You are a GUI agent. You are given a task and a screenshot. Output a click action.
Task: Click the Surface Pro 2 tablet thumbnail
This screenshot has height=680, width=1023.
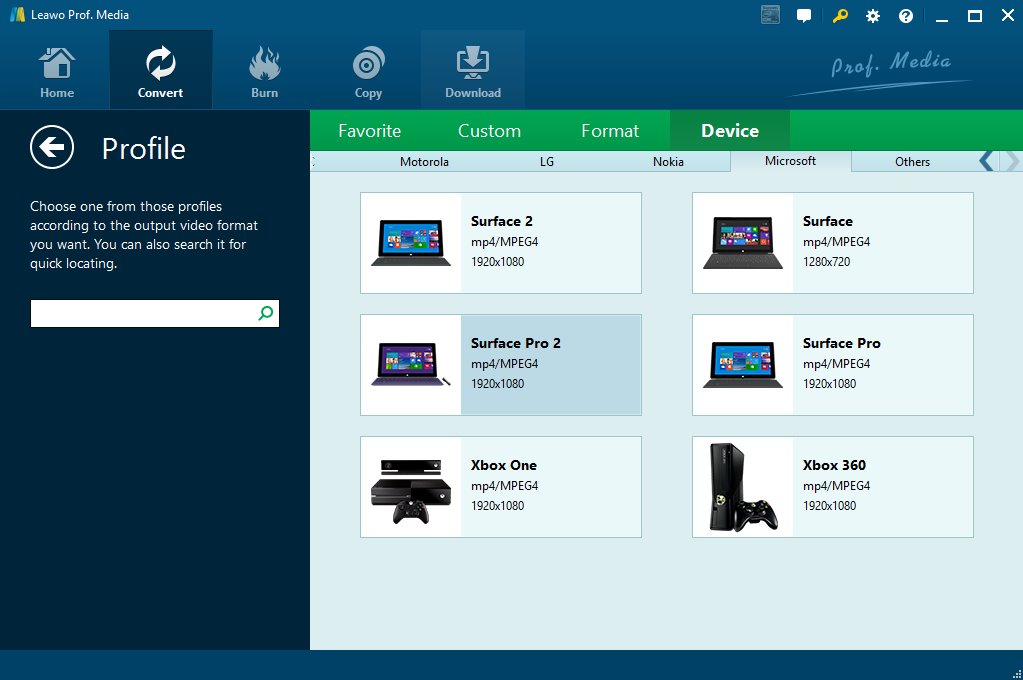pos(411,364)
